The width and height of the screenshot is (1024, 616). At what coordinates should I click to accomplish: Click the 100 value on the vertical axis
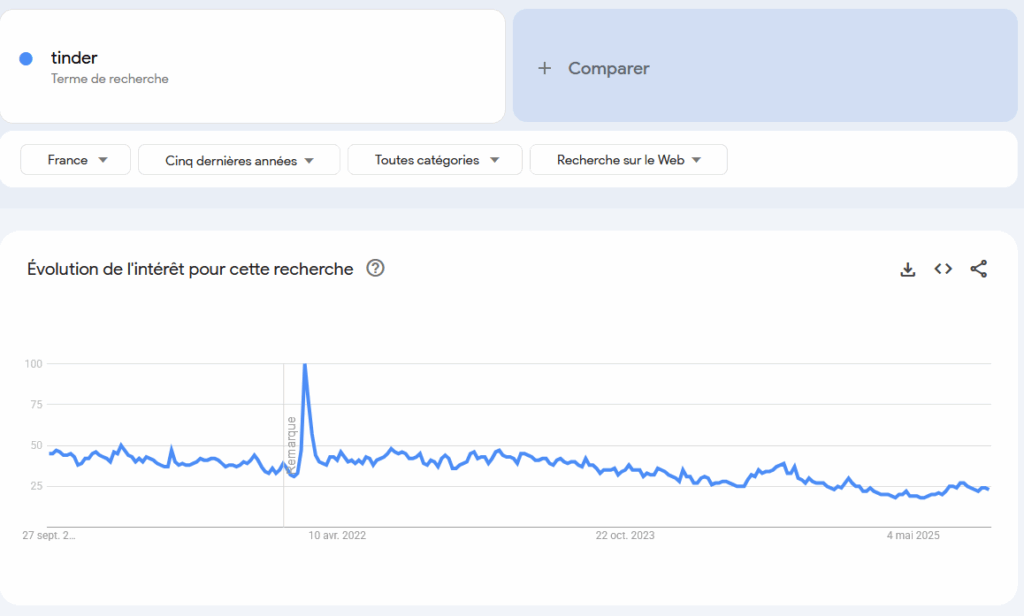33,364
